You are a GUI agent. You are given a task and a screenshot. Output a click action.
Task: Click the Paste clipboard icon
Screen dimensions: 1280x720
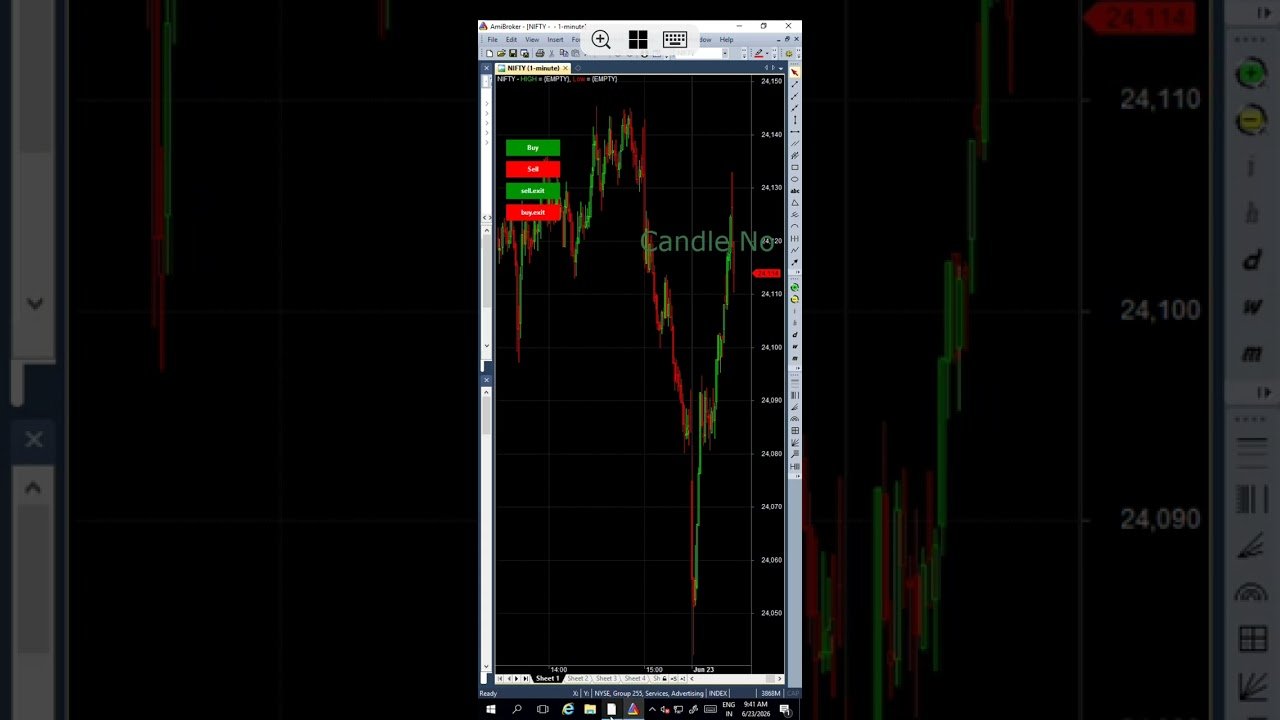575,53
